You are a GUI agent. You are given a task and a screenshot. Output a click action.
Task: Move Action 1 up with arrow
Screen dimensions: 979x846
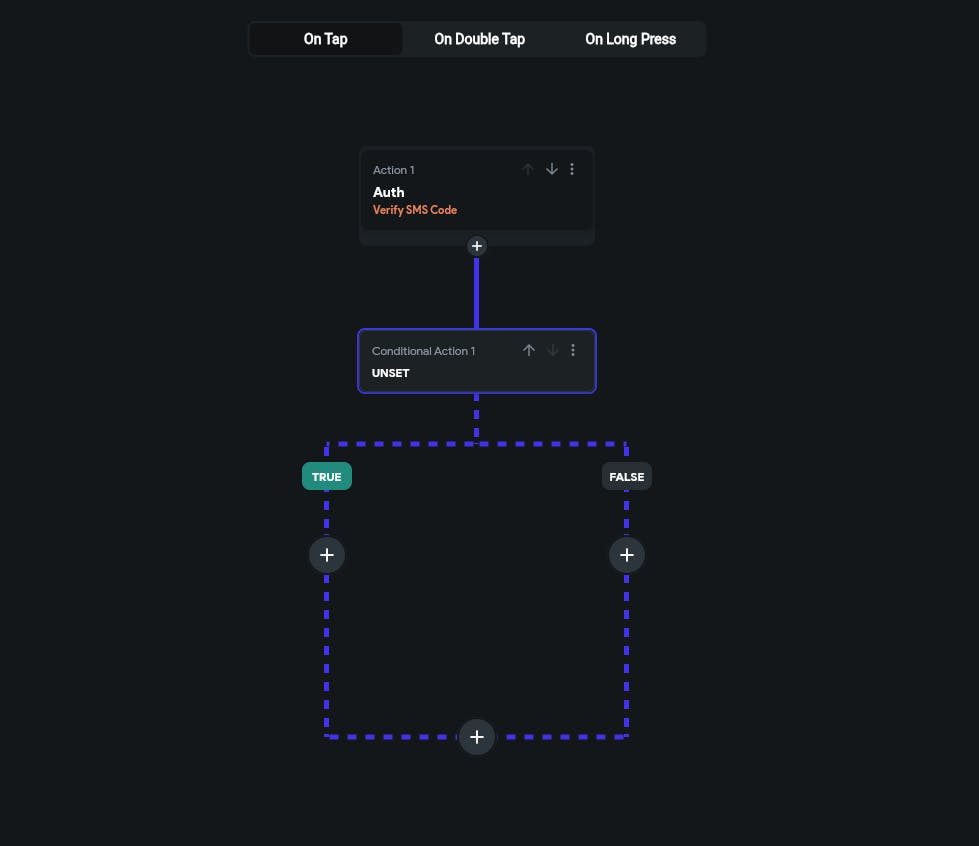pyautogui.click(x=528, y=169)
